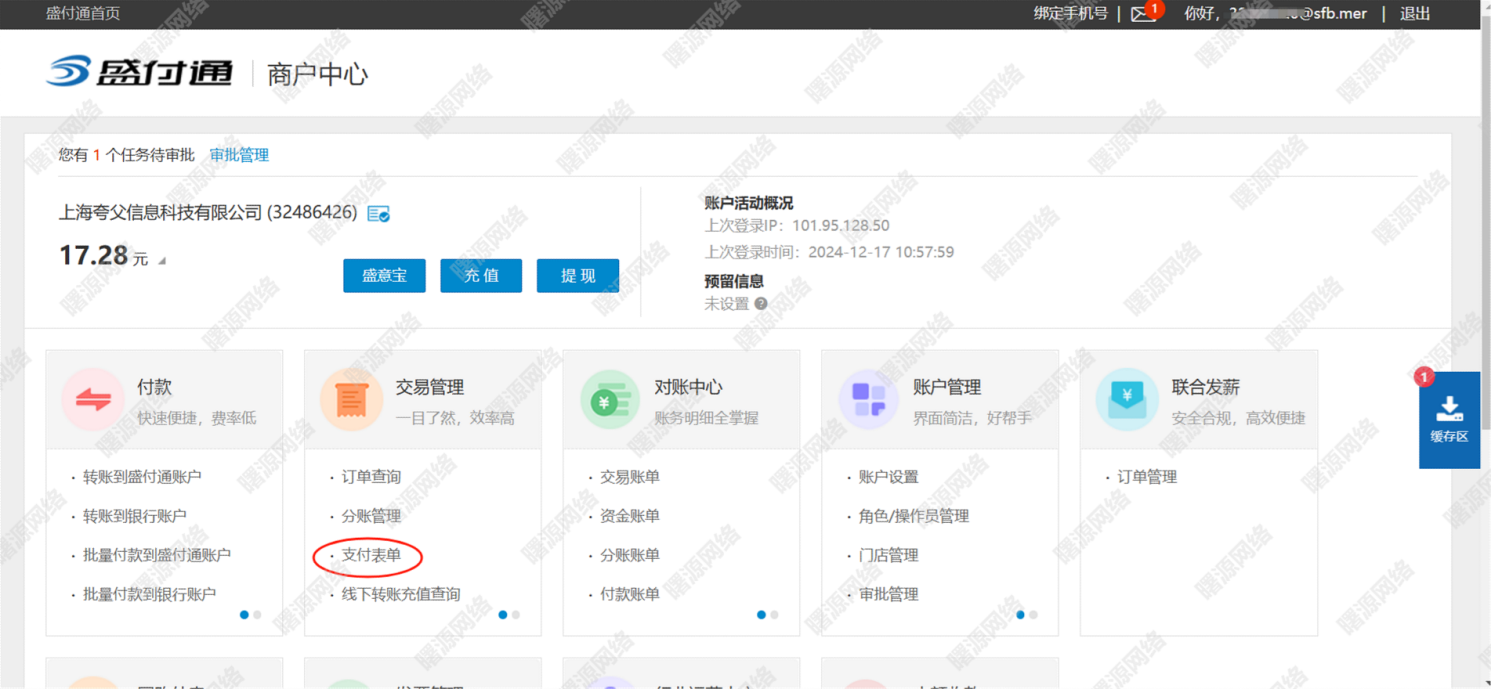Image resolution: width=1491 pixels, height=689 pixels.
Task: Click the 联合发薪 card title
Action: (x=1206, y=387)
